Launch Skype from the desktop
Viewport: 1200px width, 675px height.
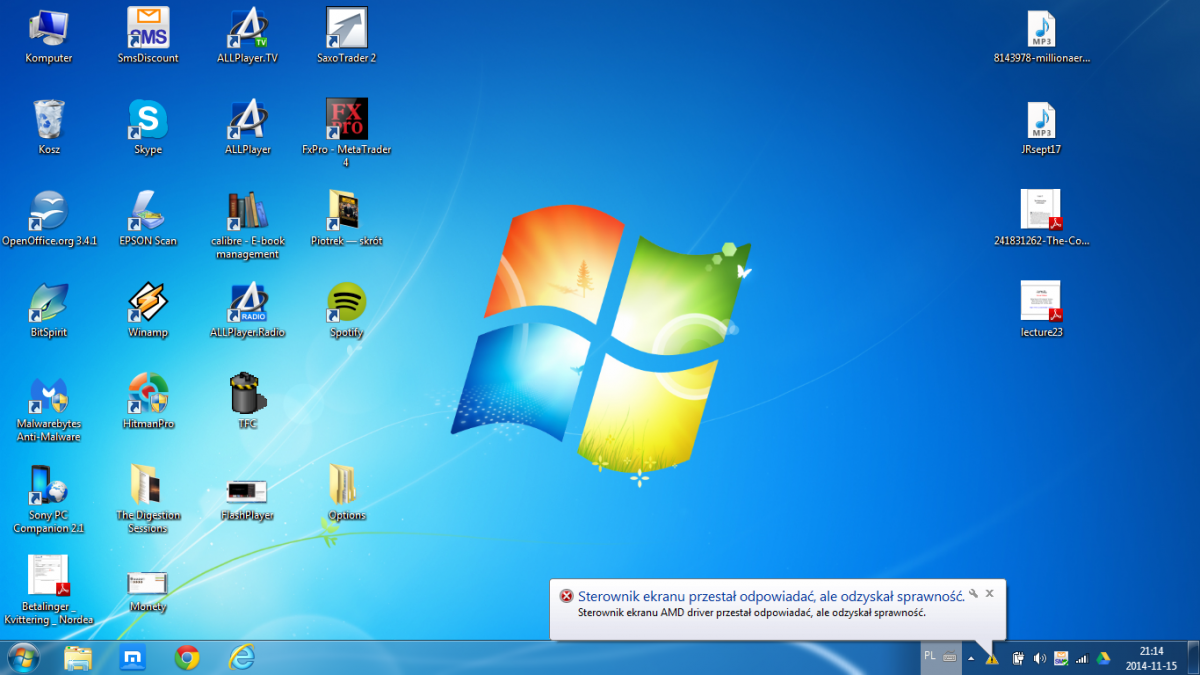coord(148,127)
